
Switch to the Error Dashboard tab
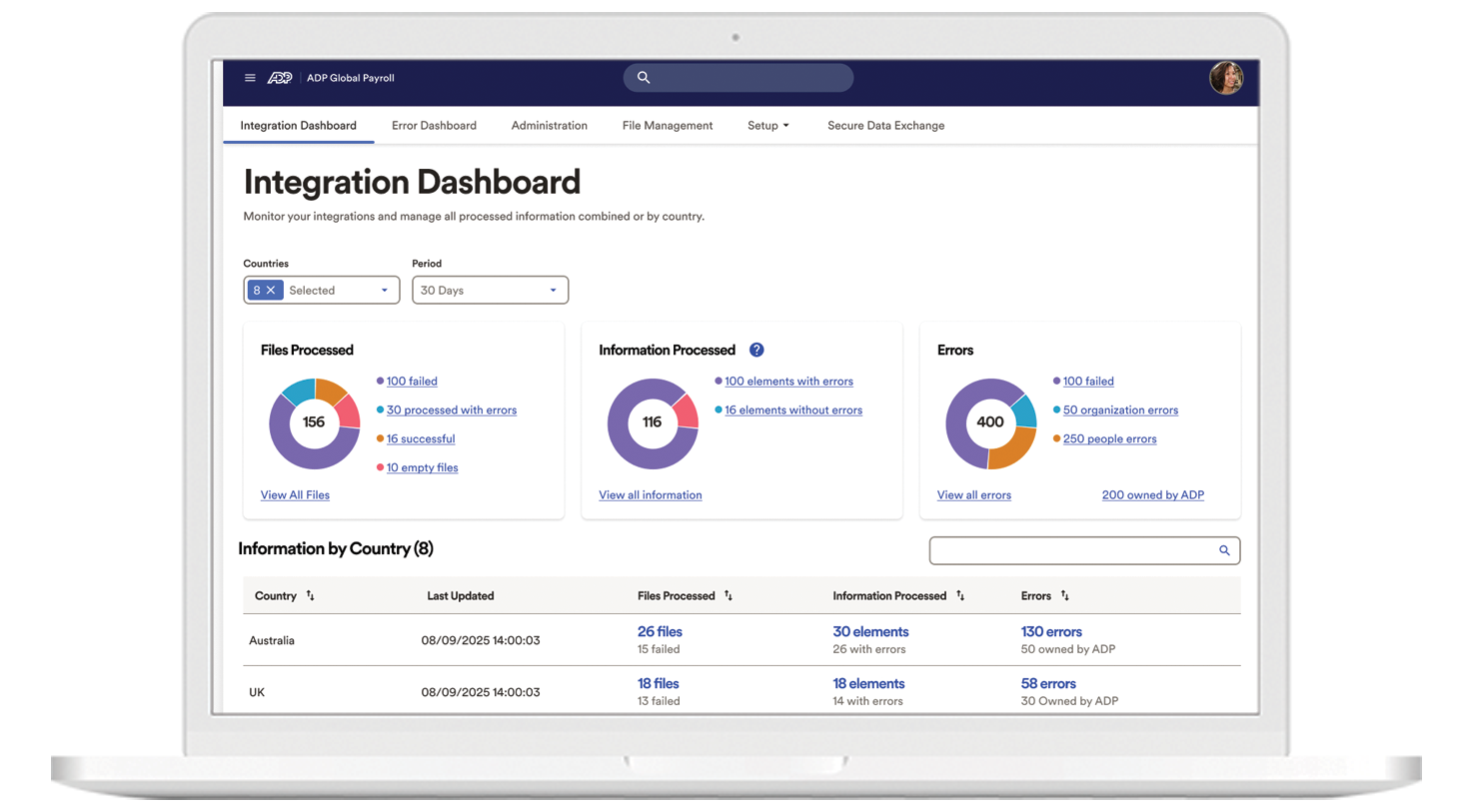[434, 125]
